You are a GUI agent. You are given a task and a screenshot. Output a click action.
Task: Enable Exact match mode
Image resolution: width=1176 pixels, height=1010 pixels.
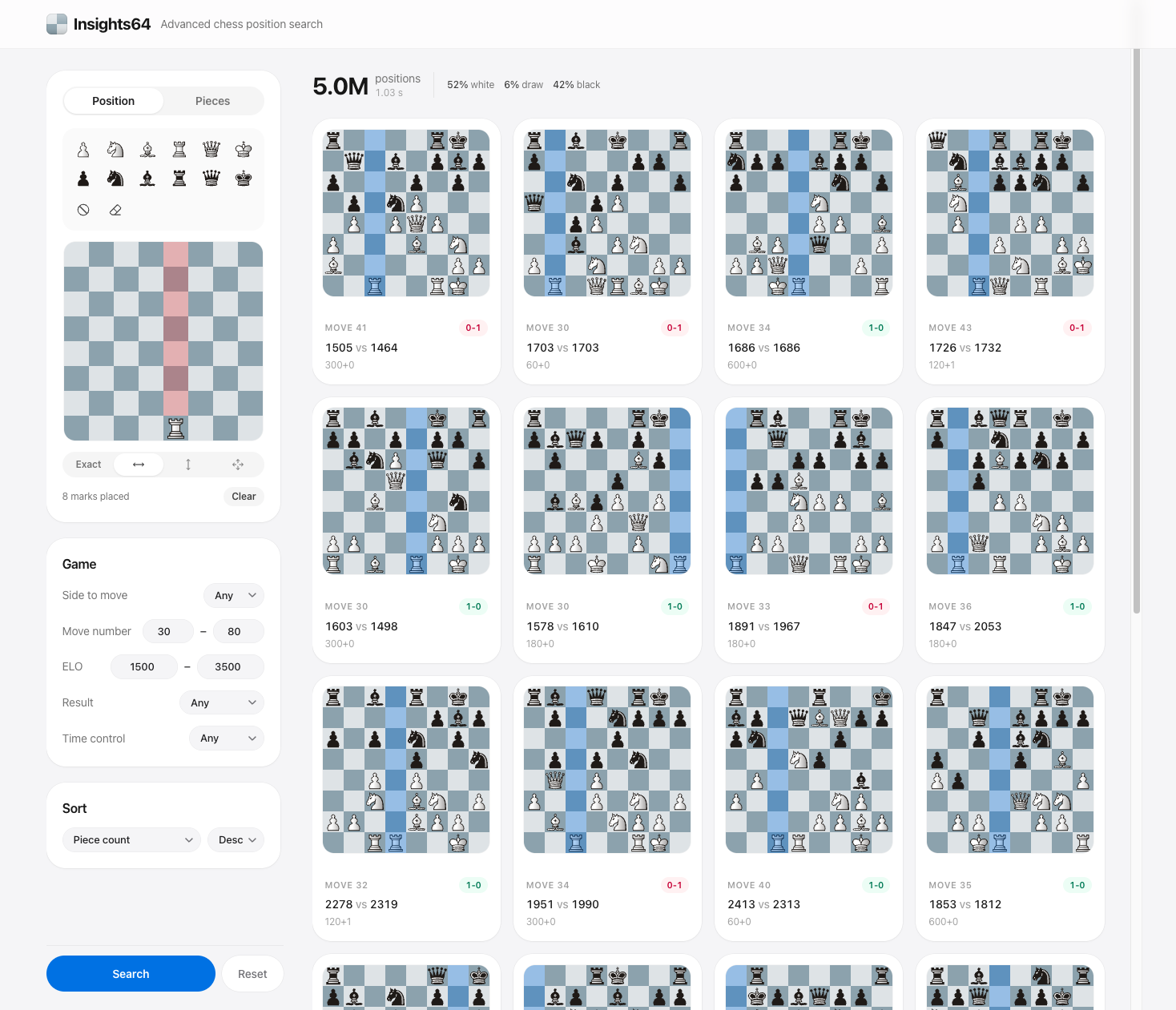[x=88, y=465]
